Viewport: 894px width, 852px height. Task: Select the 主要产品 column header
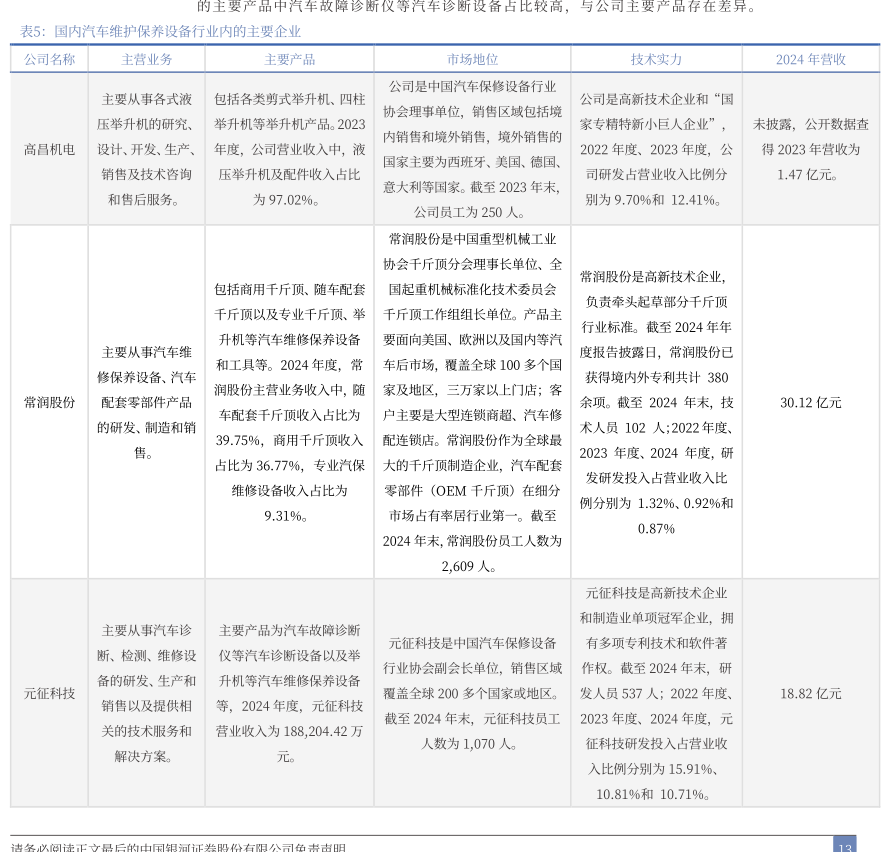click(289, 59)
